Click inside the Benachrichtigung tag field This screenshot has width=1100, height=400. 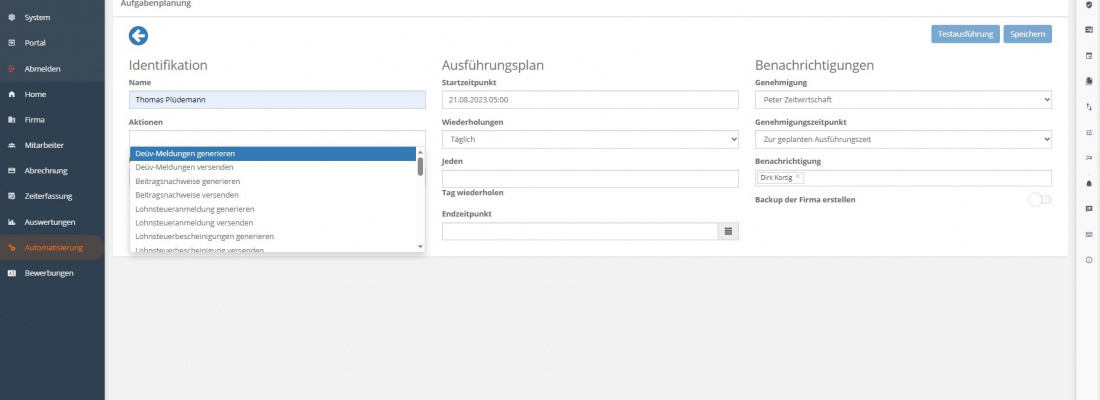point(904,178)
